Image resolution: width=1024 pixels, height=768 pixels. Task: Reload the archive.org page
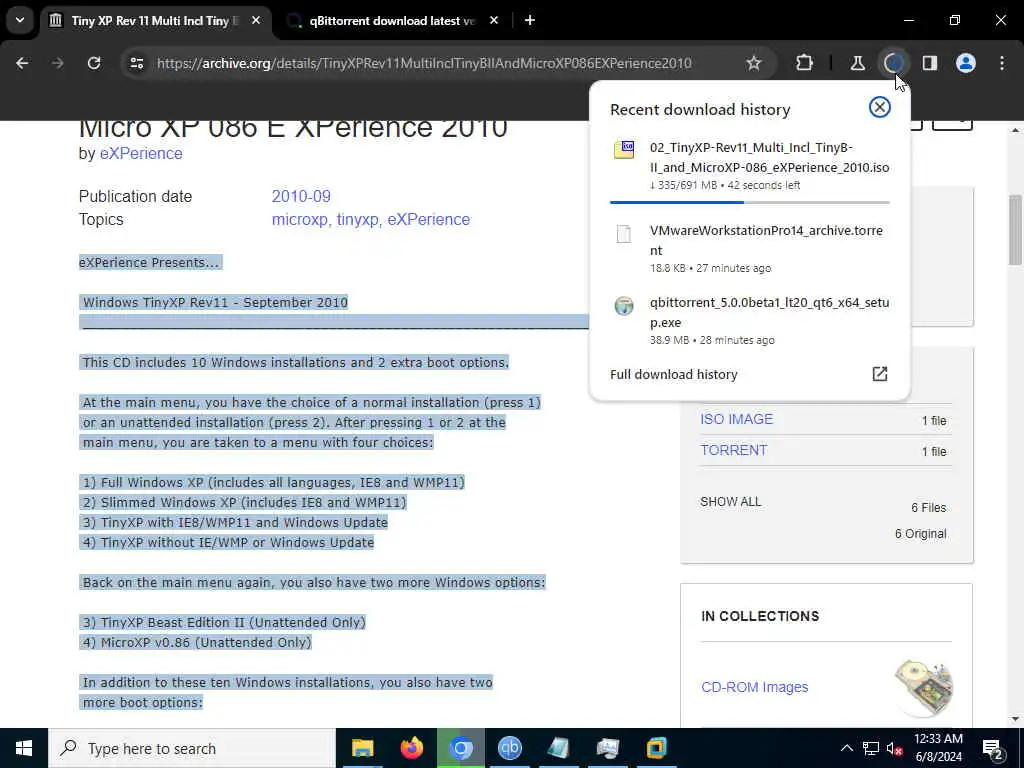tap(94, 63)
